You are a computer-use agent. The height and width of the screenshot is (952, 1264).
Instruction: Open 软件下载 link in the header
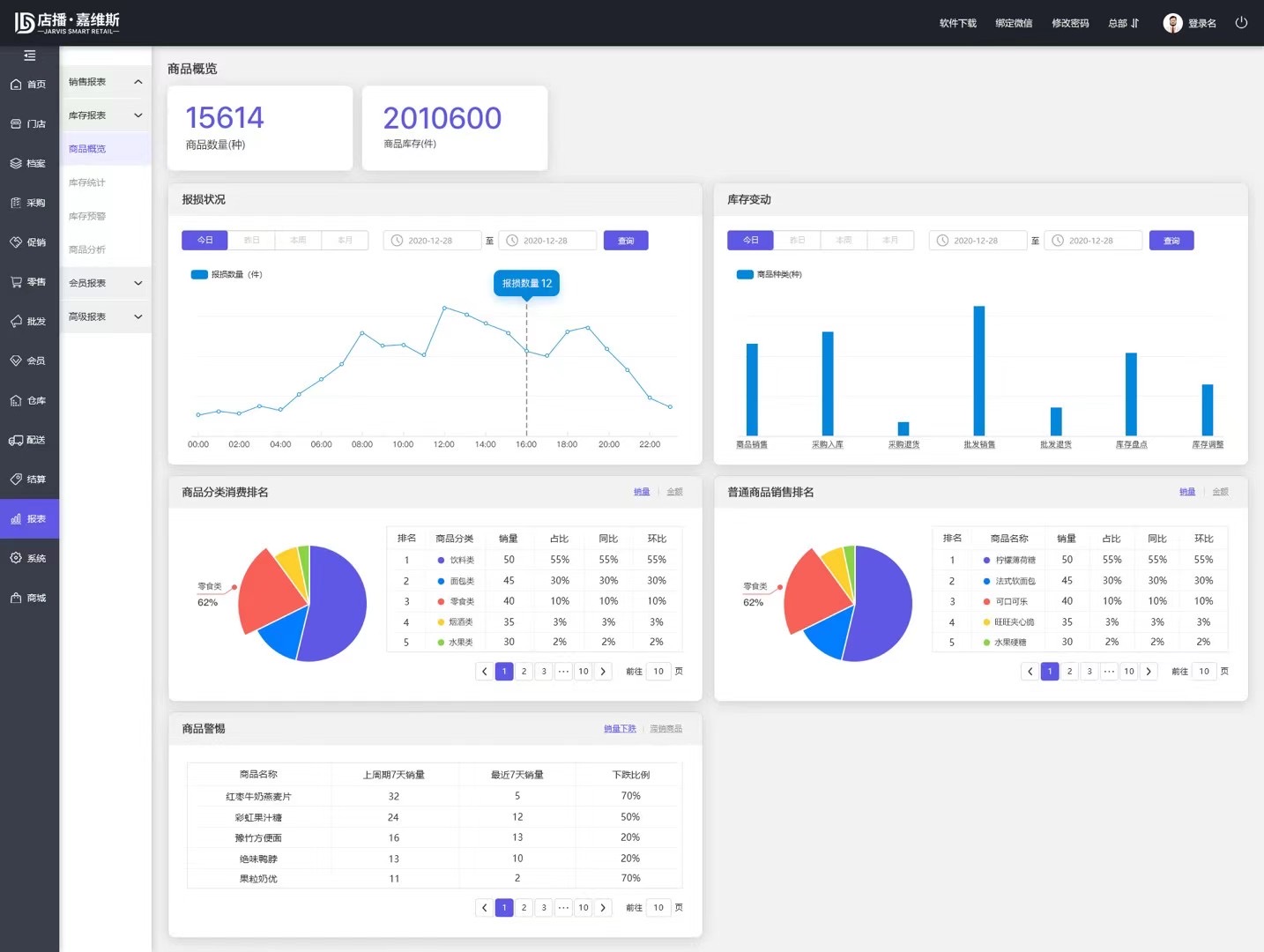958,24
